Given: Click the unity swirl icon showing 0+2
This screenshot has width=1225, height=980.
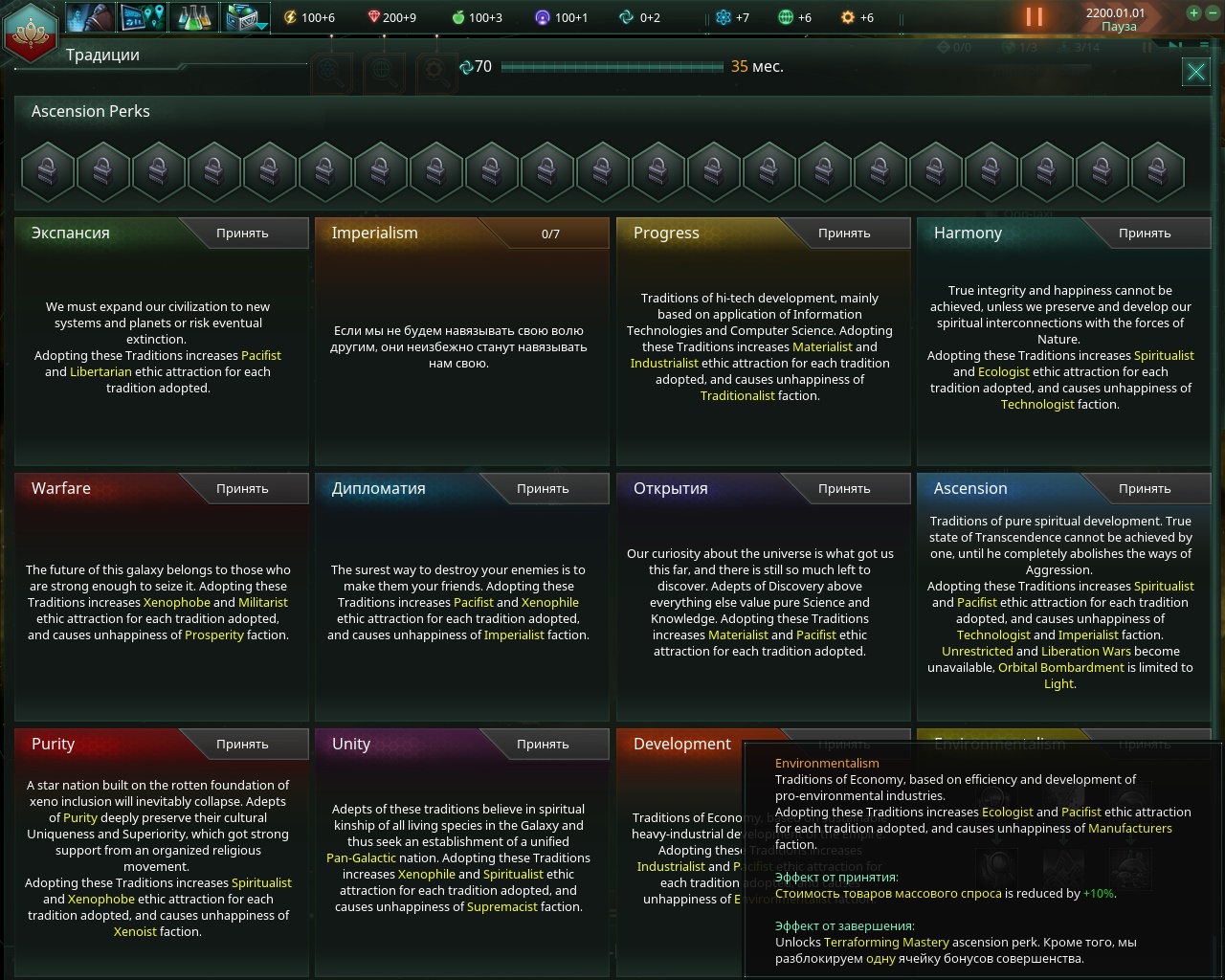Looking at the screenshot, I should click(627, 17).
